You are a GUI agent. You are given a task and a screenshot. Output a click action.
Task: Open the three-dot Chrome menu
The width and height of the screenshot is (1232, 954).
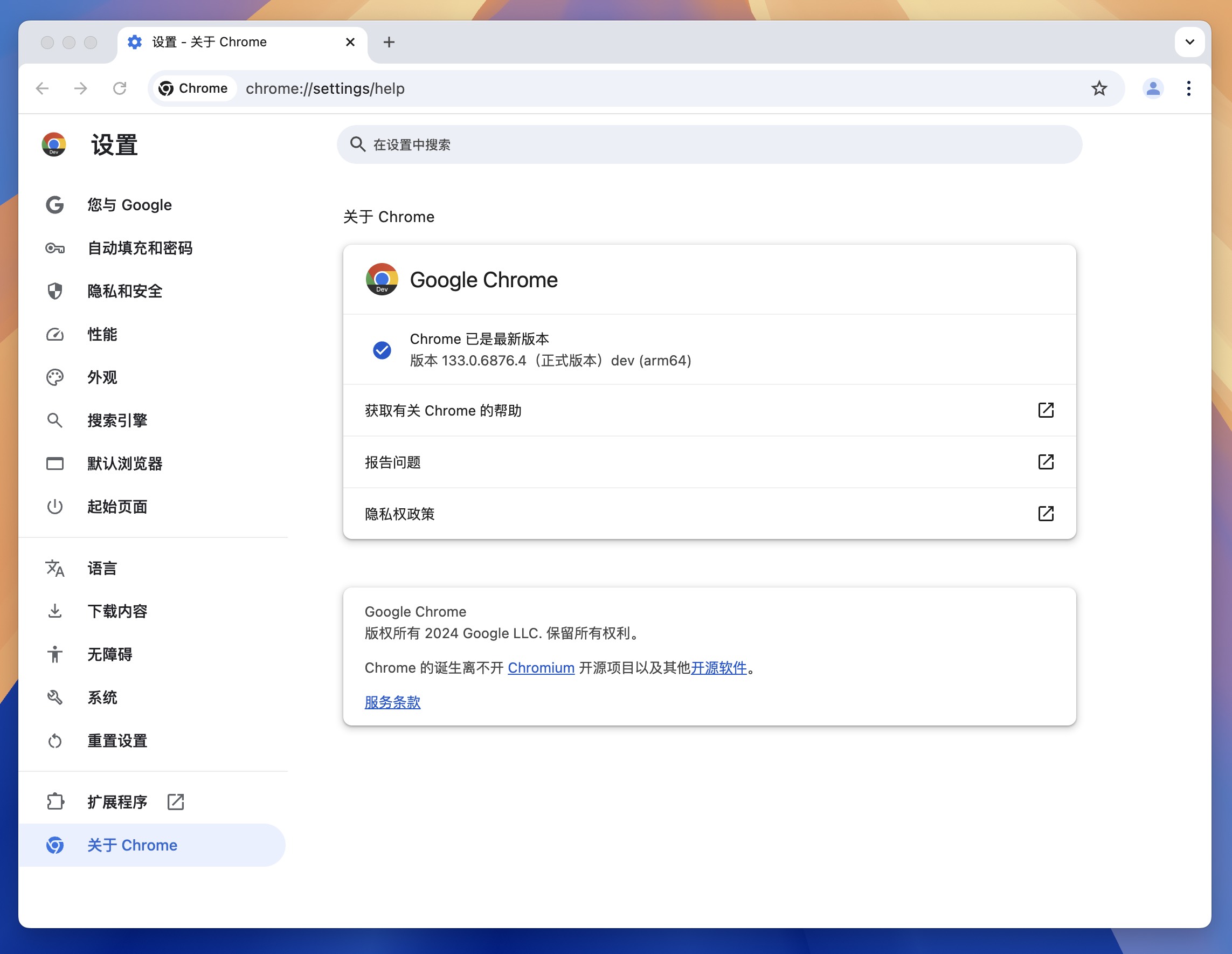coord(1188,88)
